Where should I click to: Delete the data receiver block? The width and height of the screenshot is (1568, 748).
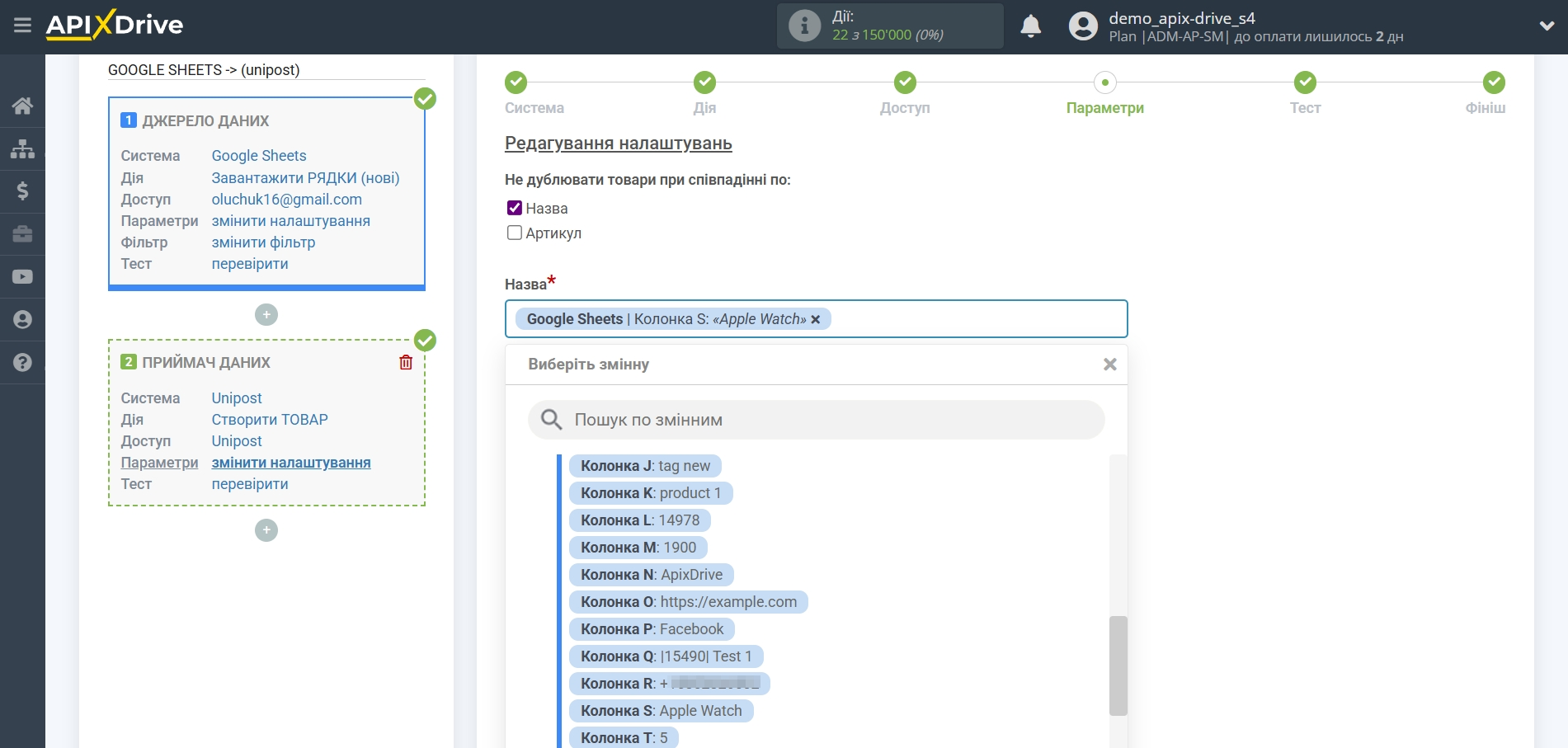pos(406,362)
